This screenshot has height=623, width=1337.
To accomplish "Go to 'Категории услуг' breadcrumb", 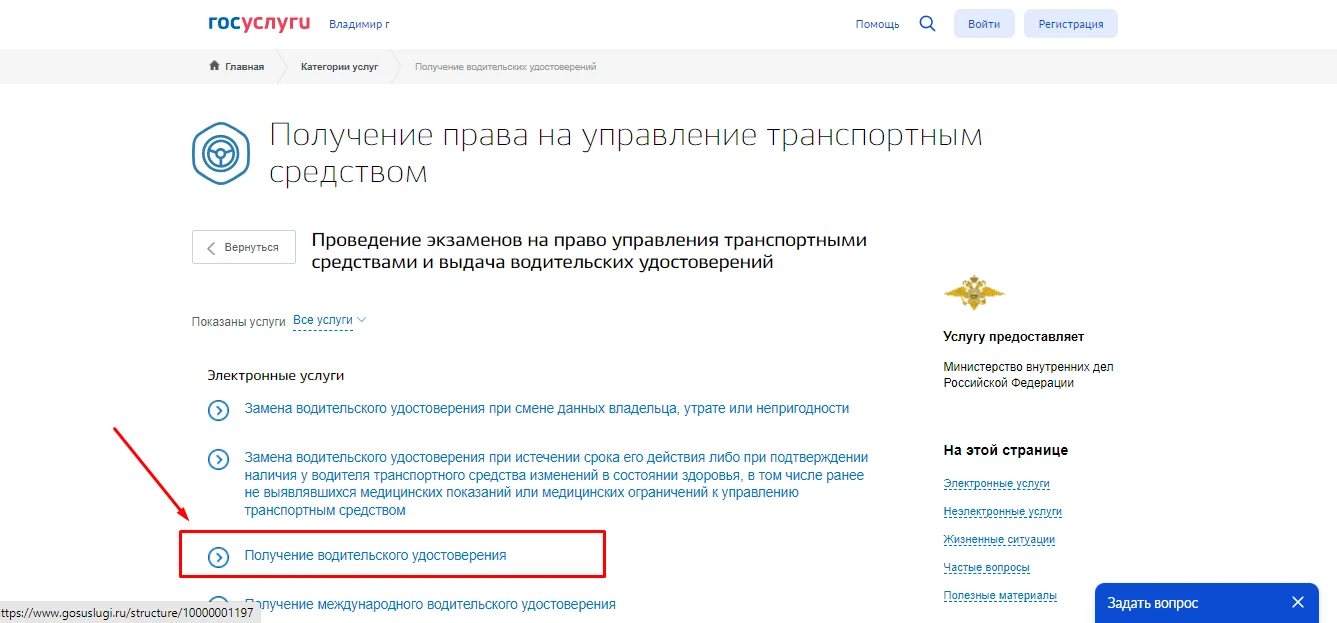I will tap(340, 67).
